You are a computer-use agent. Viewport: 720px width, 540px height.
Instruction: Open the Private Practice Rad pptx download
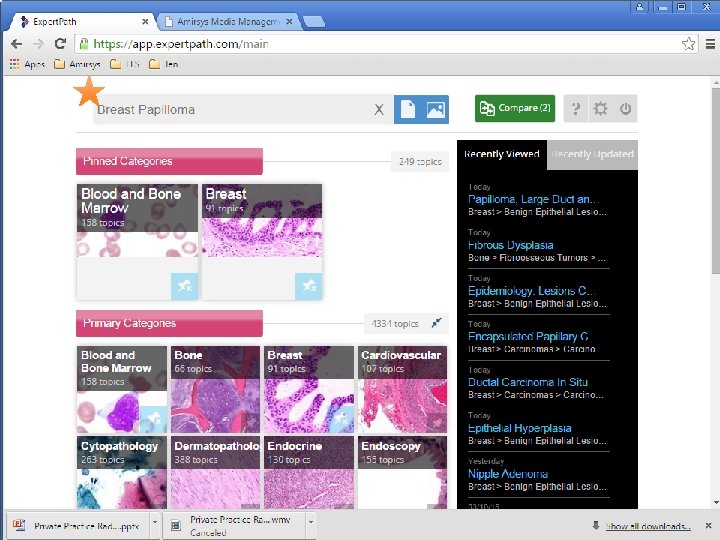point(78,526)
